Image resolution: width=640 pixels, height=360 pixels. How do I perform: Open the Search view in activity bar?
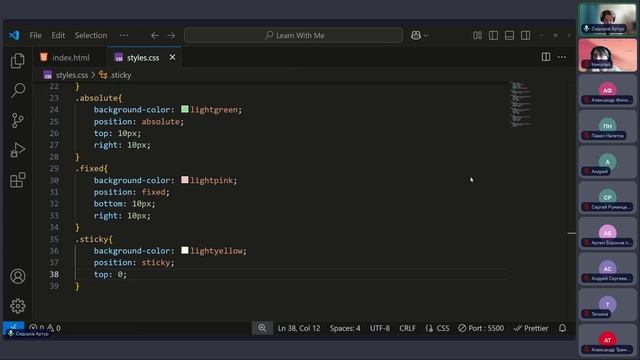click(18, 90)
